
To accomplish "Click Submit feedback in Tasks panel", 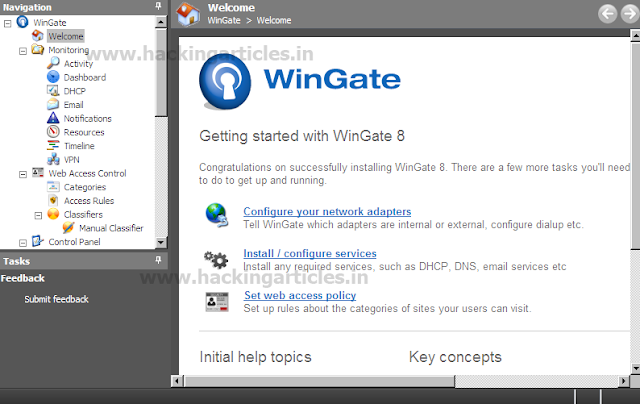I will (56, 299).
